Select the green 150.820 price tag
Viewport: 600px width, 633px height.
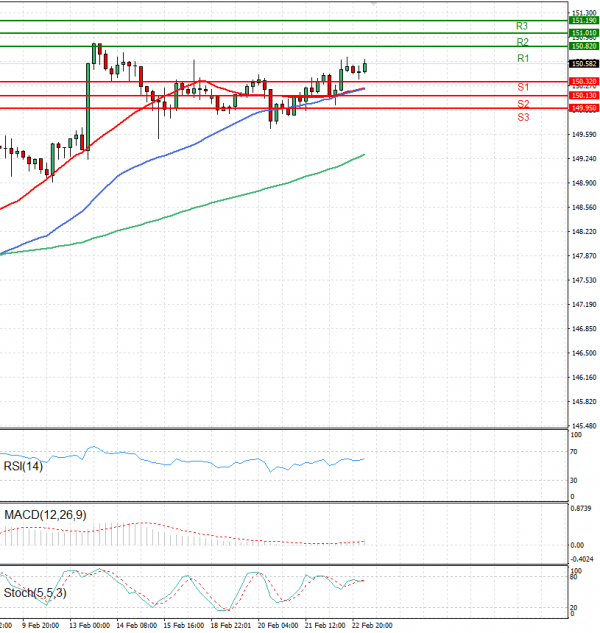click(x=584, y=46)
